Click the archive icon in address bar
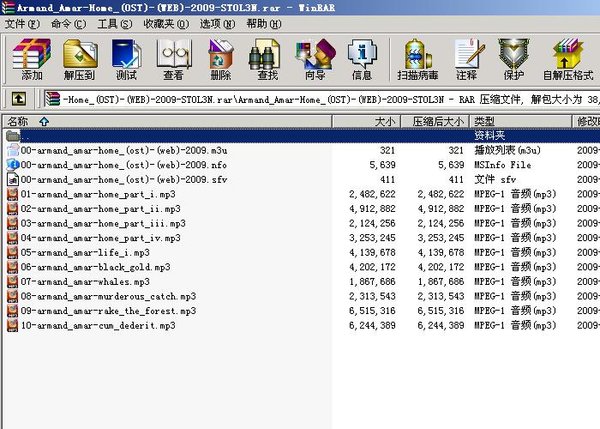Image resolution: width=600 pixels, height=429 pixels. tap(52, 99)
